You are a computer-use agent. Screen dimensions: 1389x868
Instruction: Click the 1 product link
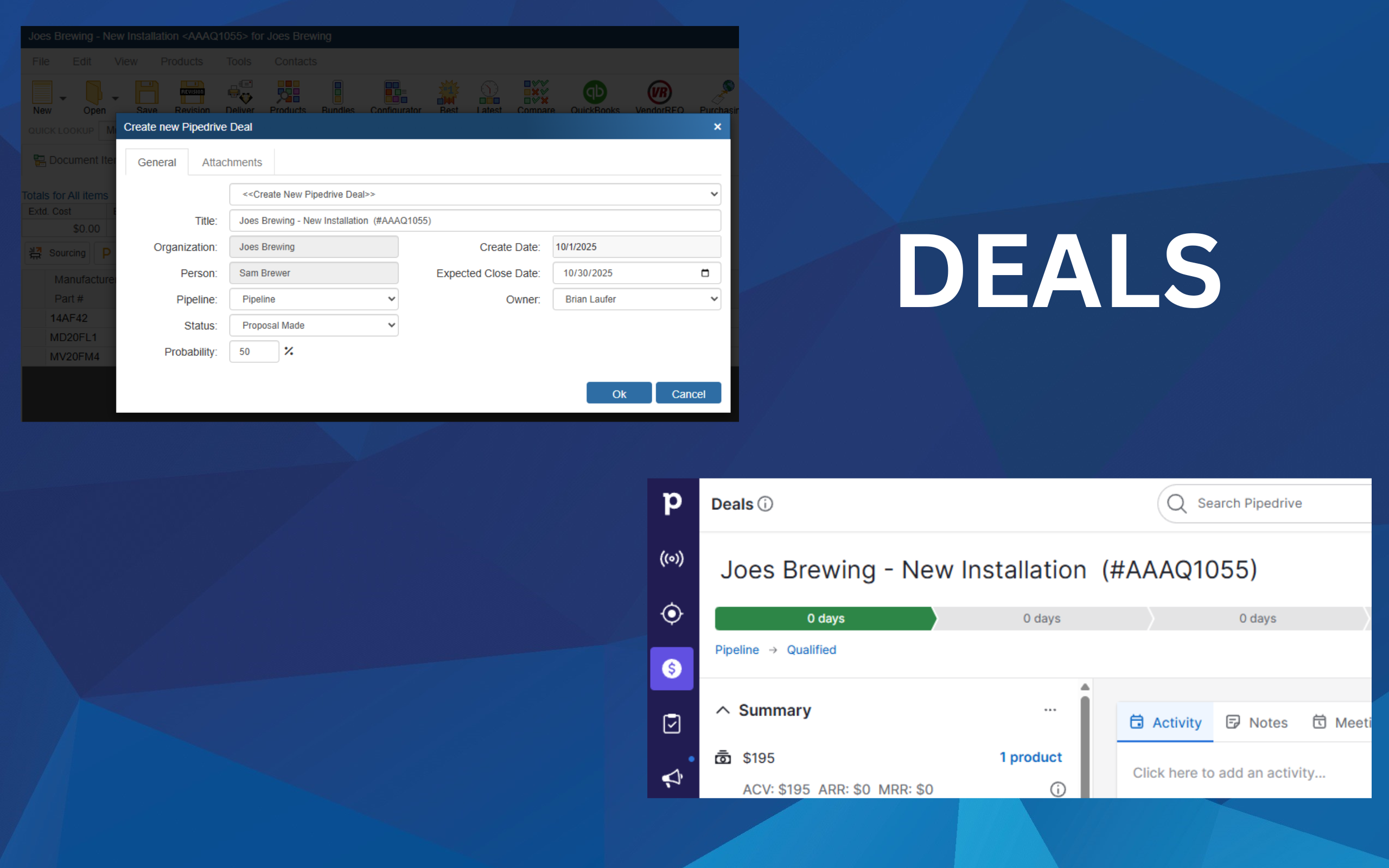[x=1030, y=757]
